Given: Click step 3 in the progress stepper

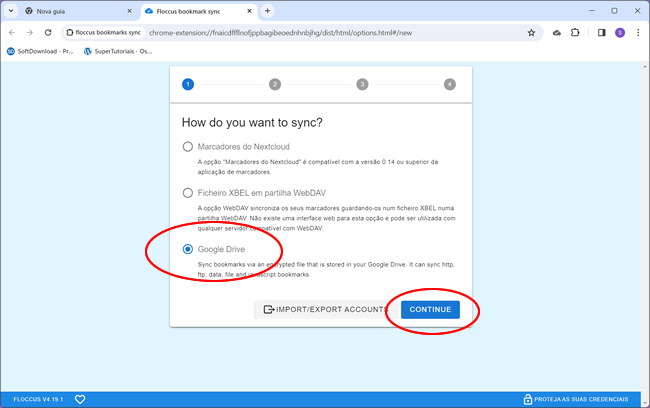Looking at the screenshot, I should point(362,84).
